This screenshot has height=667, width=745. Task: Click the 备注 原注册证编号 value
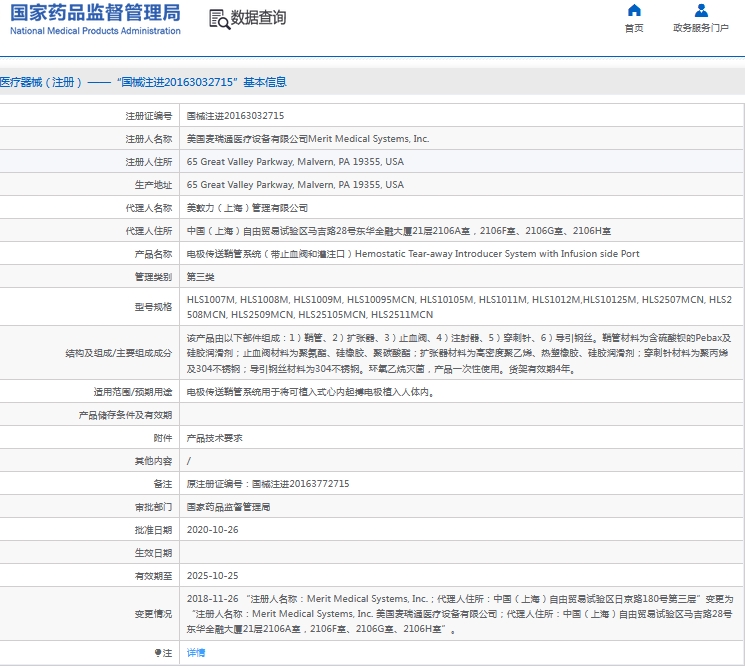(x=268, y=484)
